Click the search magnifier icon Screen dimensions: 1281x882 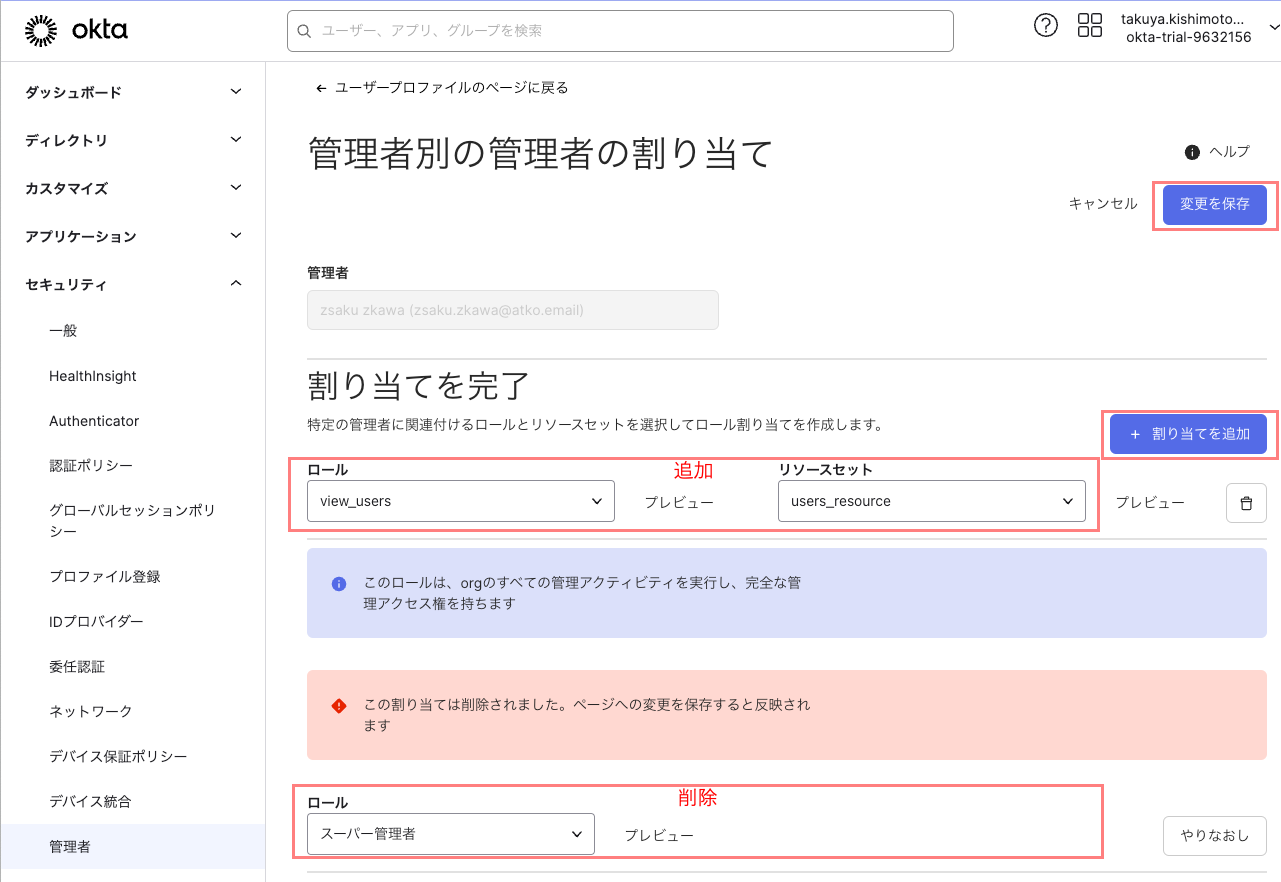(305, 31)
